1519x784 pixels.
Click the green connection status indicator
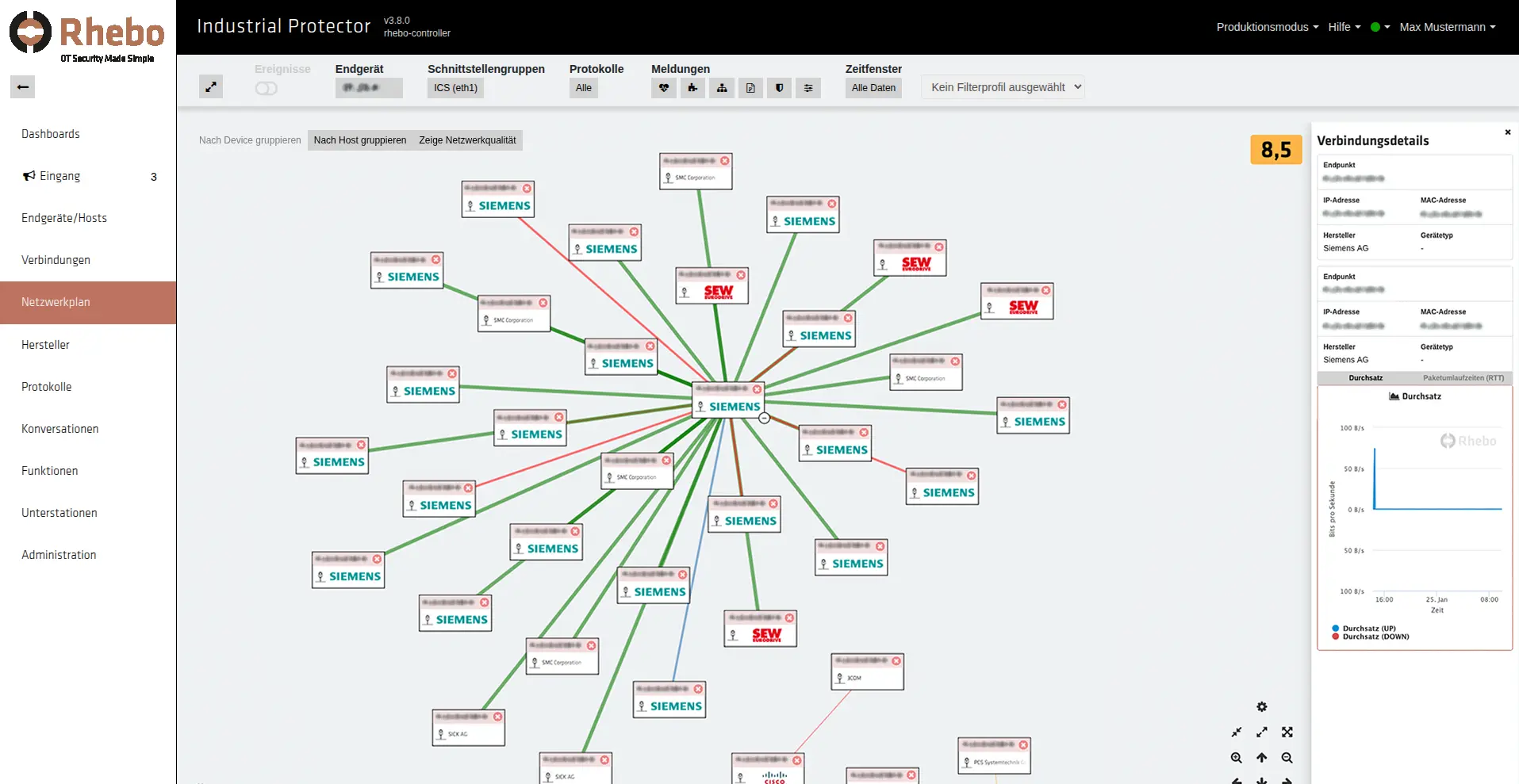[1375, 27]
